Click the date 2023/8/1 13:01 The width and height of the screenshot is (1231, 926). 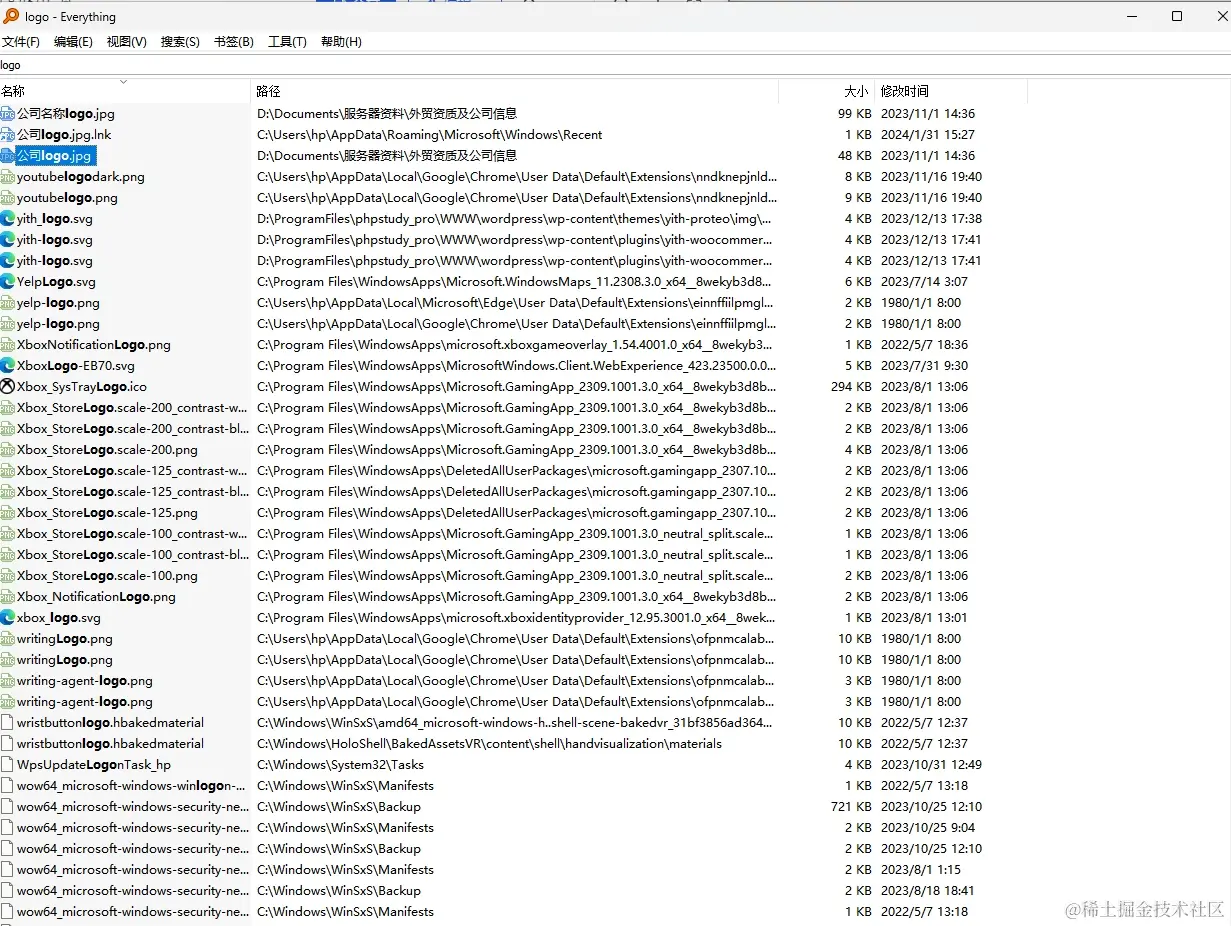tap(924, 618)
